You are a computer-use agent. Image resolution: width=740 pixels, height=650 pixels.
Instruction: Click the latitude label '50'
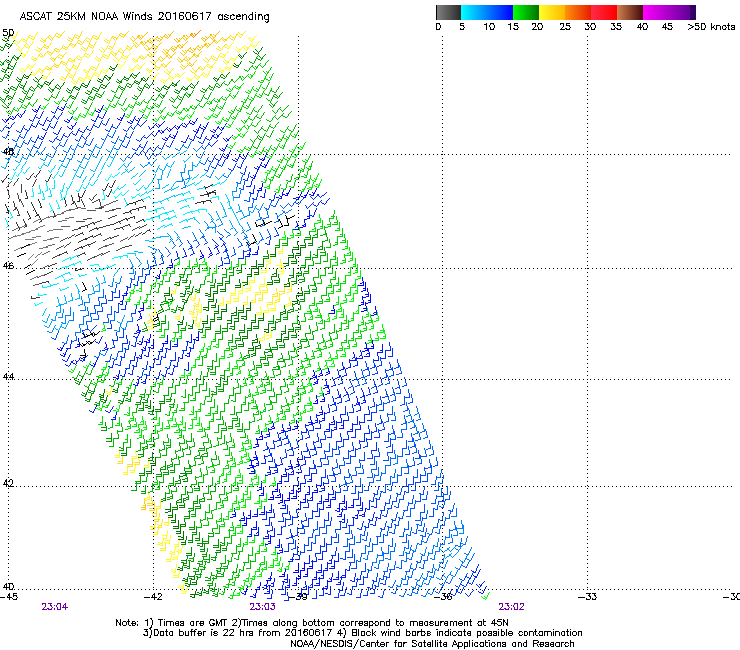point(8,33)
